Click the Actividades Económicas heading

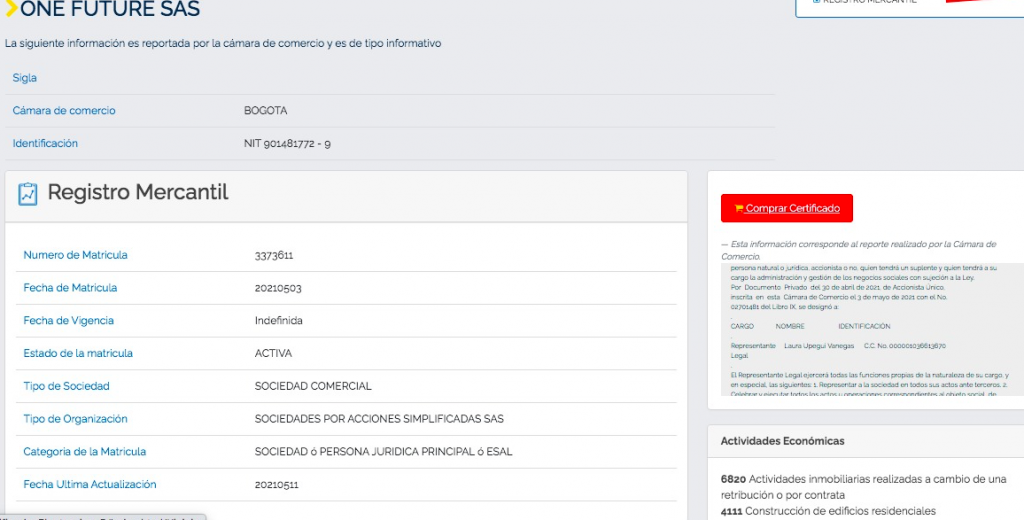pyautogui.click(x=782, y=441)
